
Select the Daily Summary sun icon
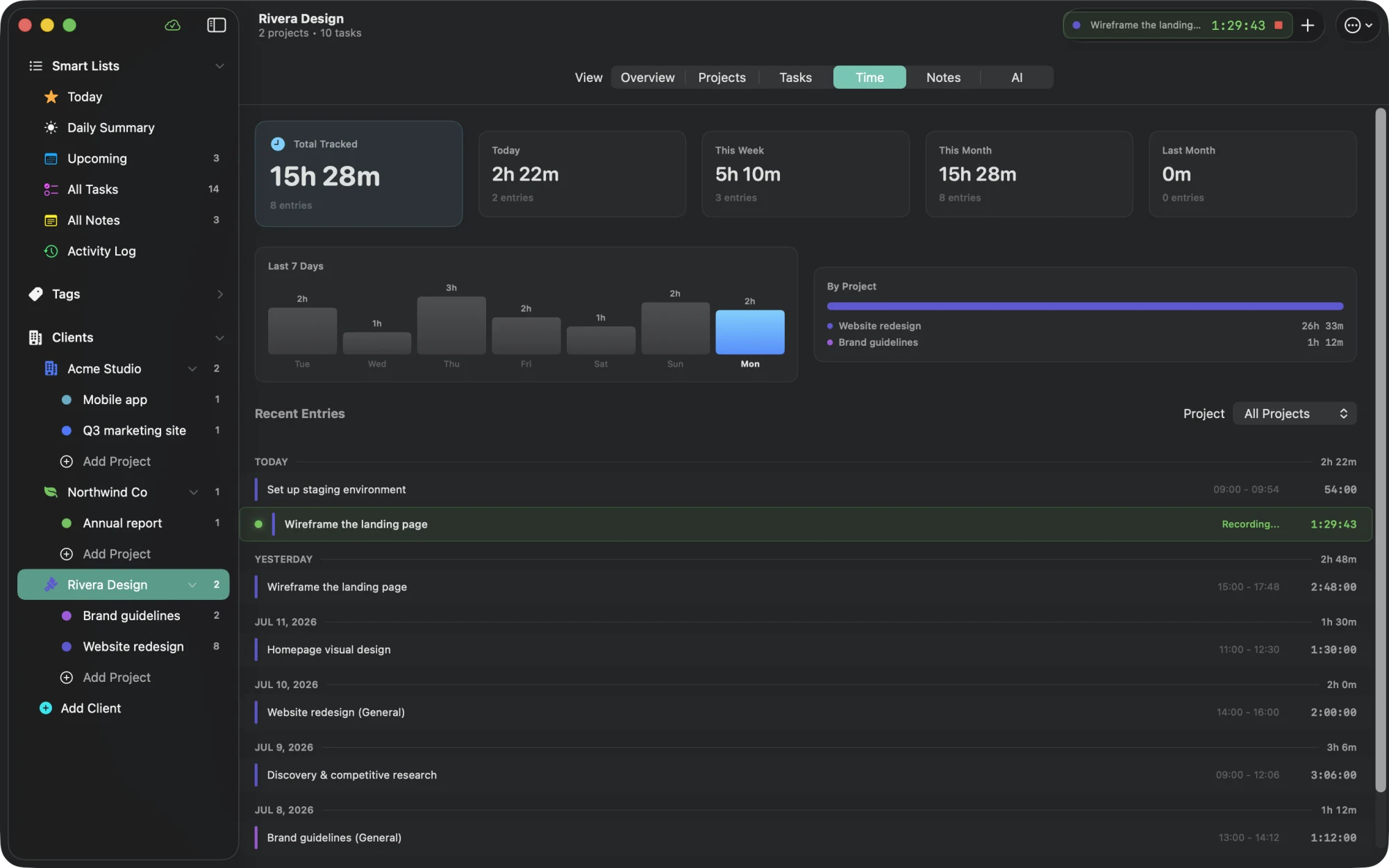point(51,128)
